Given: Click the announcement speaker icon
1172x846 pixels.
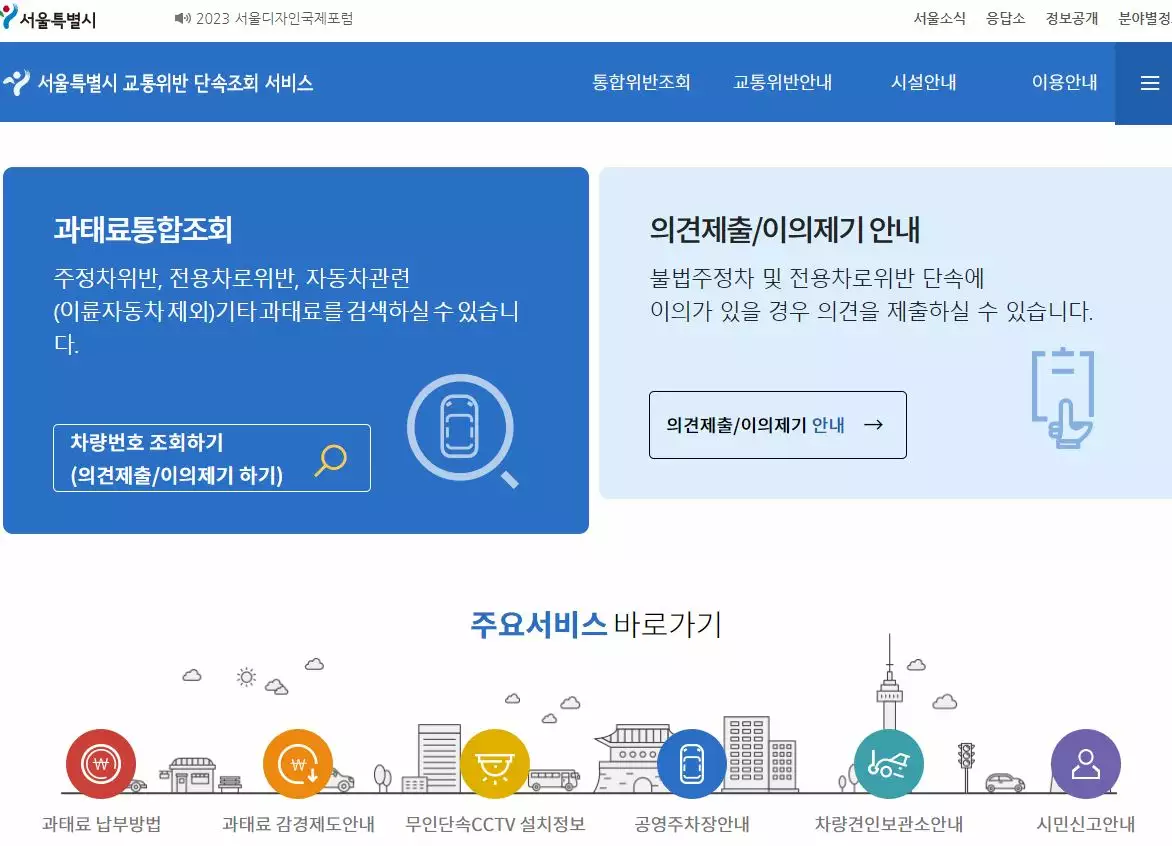Looking at the screenshot, I should [x=182, y=18].
